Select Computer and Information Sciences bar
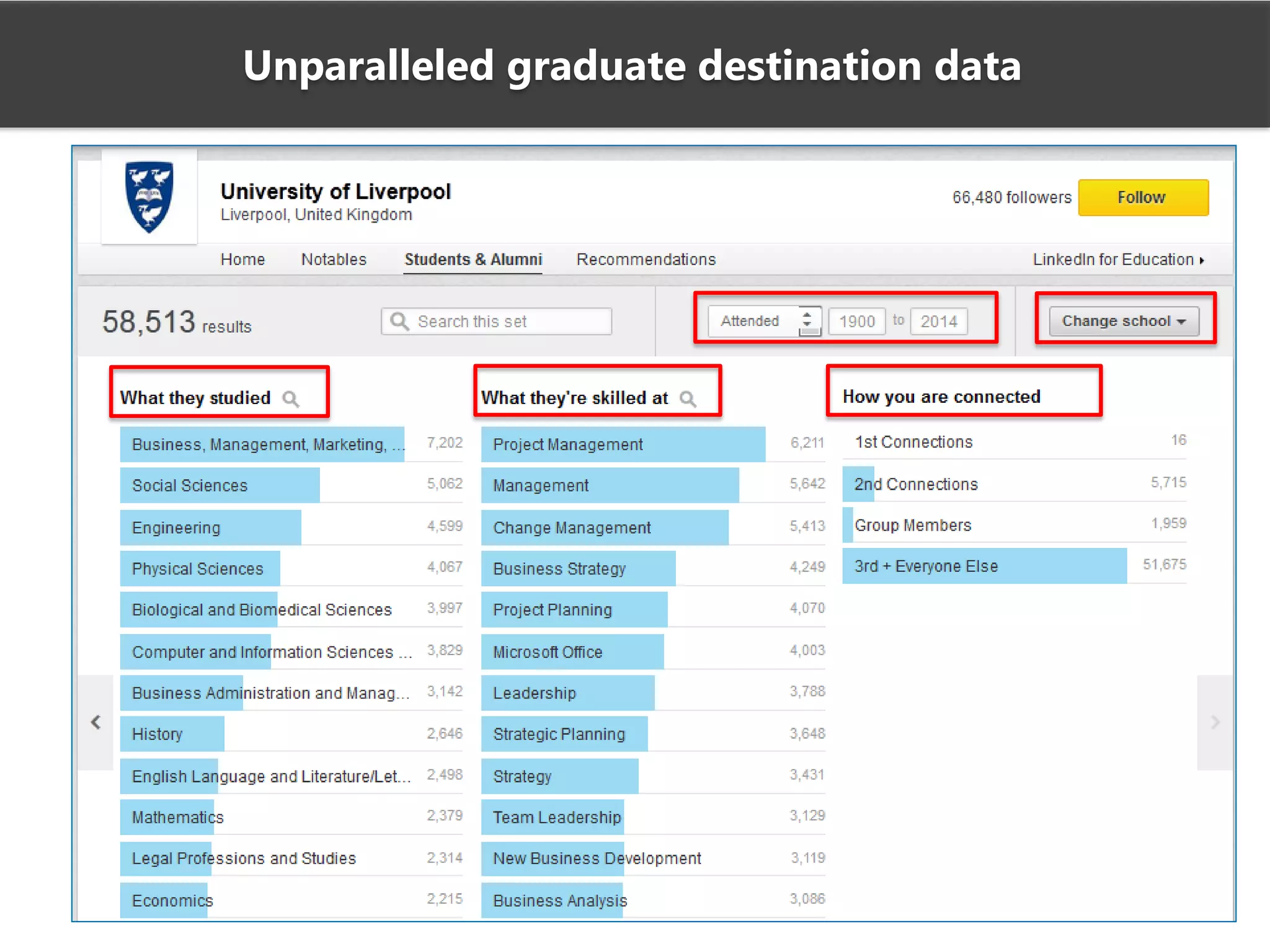 (x=291, y=651)
